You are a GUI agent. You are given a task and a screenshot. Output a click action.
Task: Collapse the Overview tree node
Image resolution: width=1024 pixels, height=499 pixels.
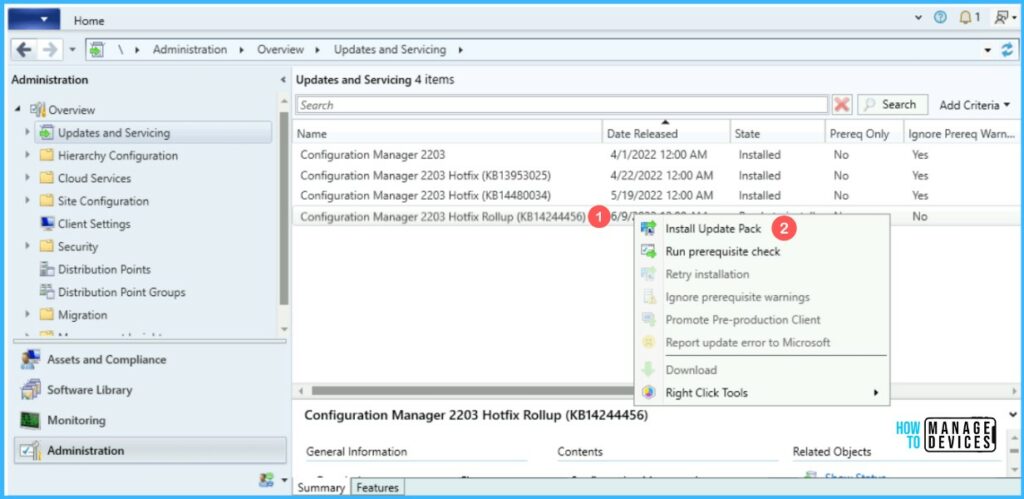point(18,110)
